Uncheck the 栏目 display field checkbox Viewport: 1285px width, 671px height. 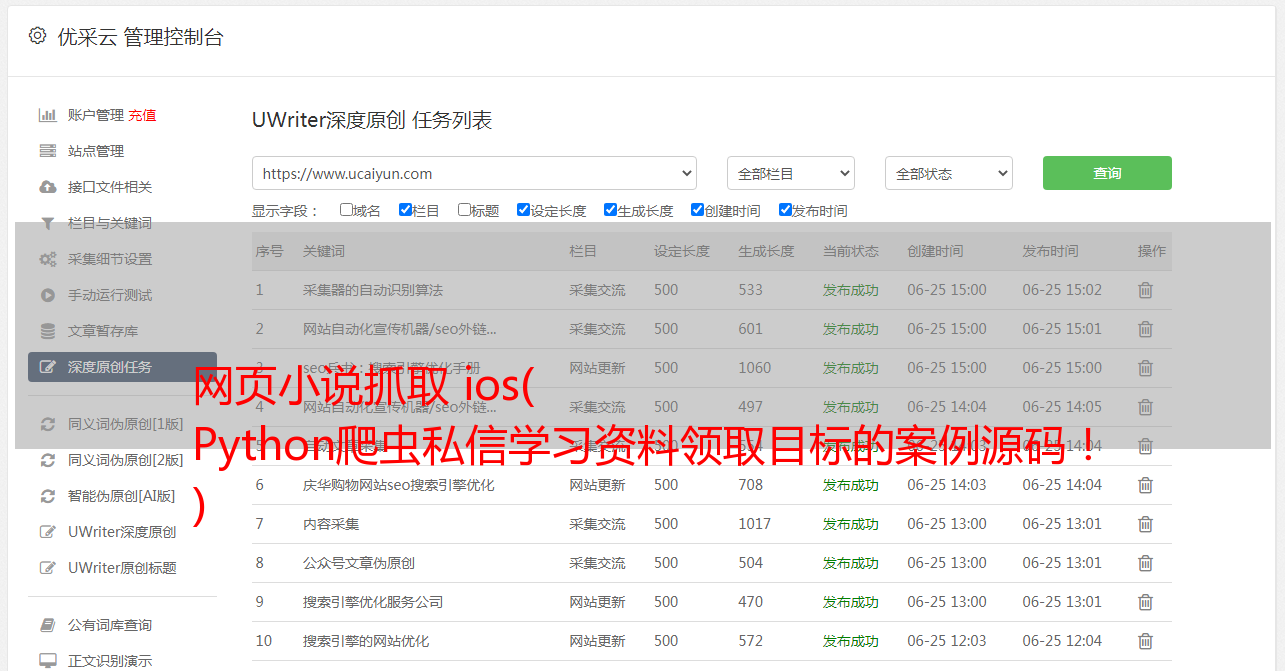click(x=405, y=210)
